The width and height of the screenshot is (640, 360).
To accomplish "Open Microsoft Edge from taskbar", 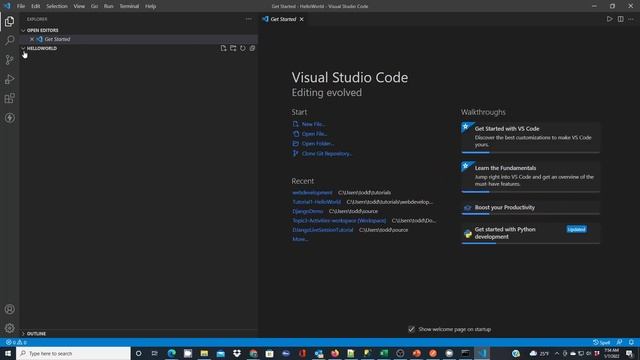I will 171,353.
